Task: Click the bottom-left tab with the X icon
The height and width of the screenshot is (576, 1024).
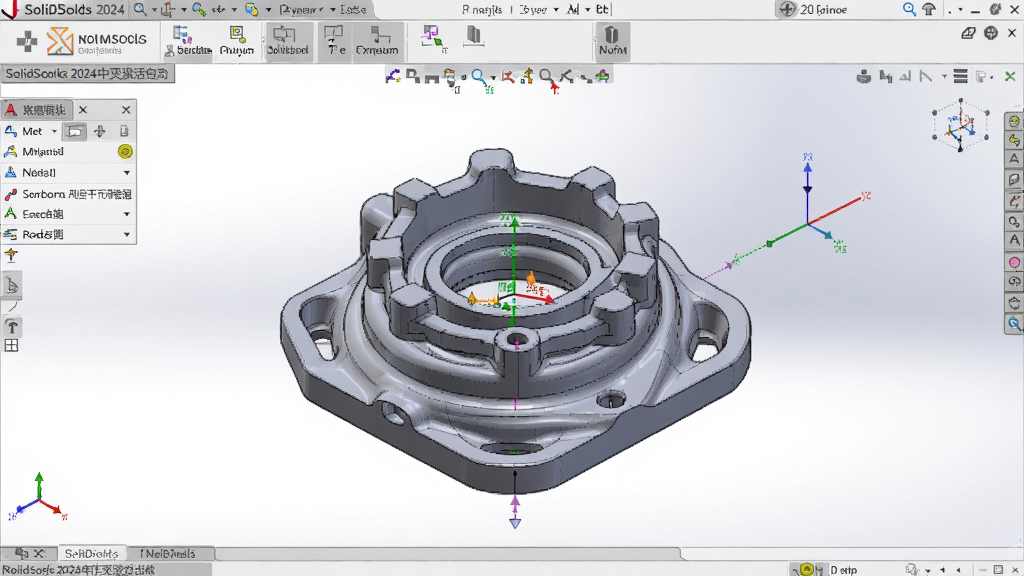Action: 29,553
